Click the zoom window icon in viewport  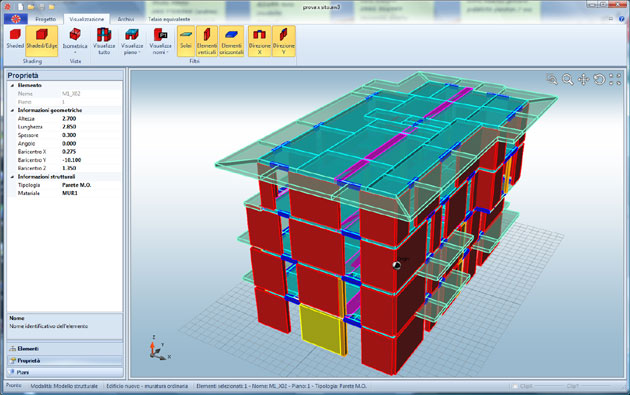(552, 80)
